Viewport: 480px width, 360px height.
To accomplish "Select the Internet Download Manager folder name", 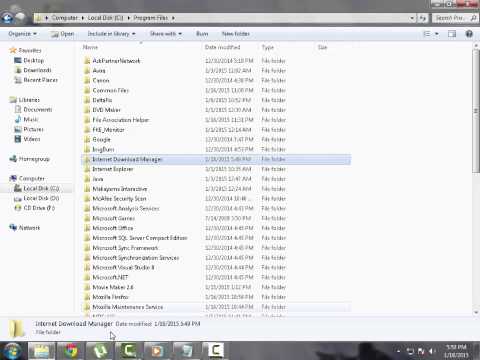I will click(127, 159).
